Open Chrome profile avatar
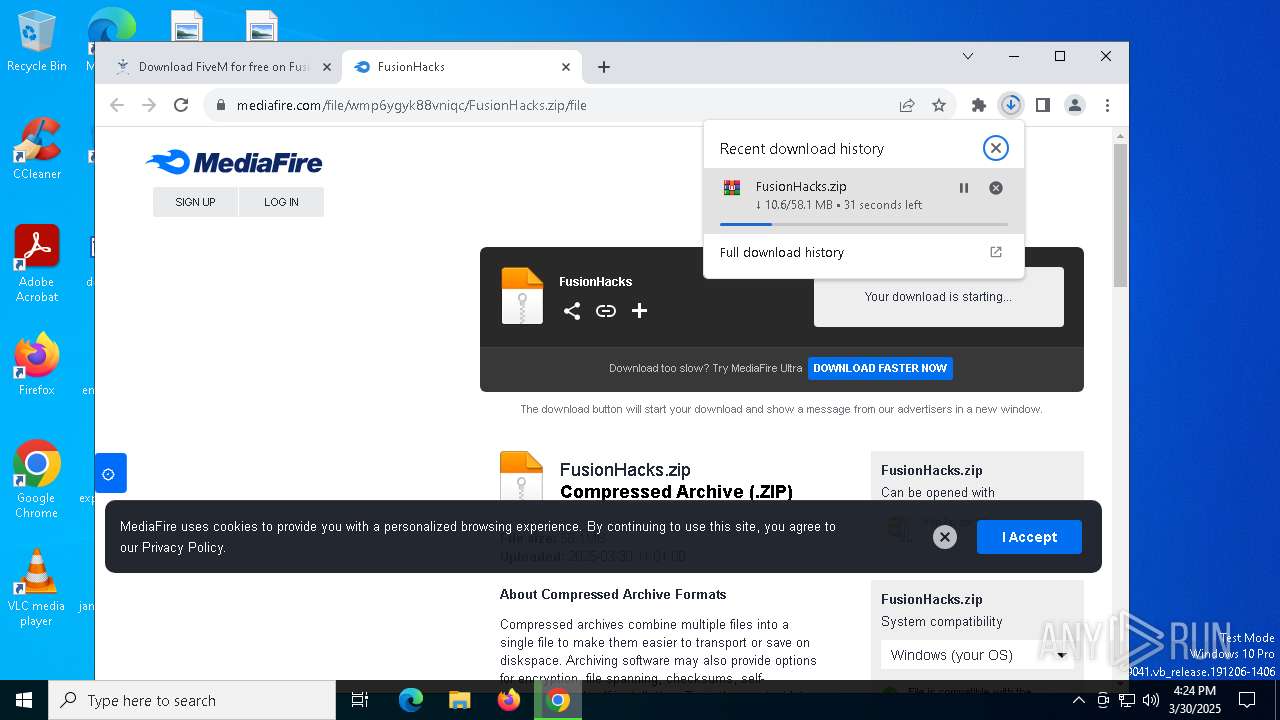The width and height of the screenshot is (1280, 720). coord(1075,105)
